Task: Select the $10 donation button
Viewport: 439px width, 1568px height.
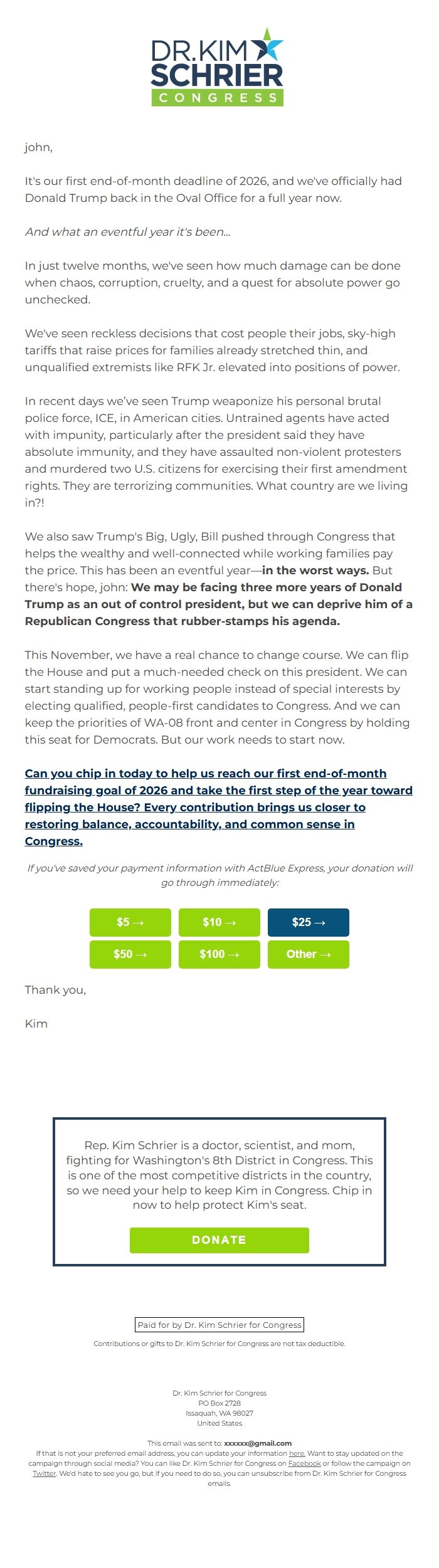Action: coord(219,922)
